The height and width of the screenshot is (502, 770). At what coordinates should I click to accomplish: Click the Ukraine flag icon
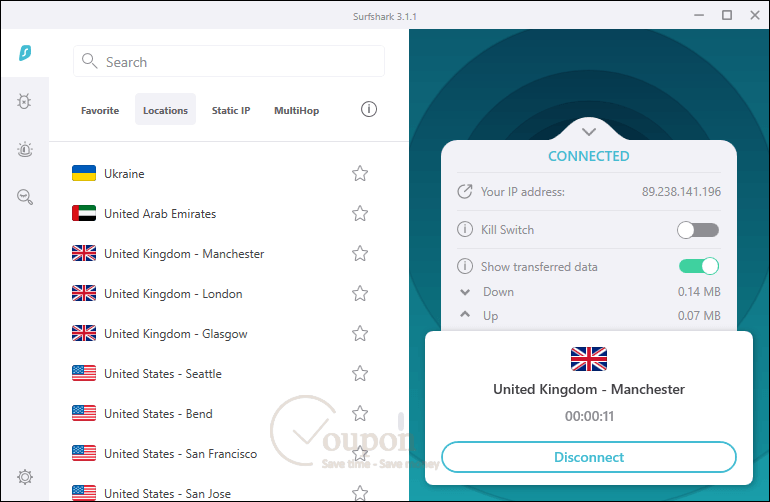pyautogui.click(x=84, y=173)
